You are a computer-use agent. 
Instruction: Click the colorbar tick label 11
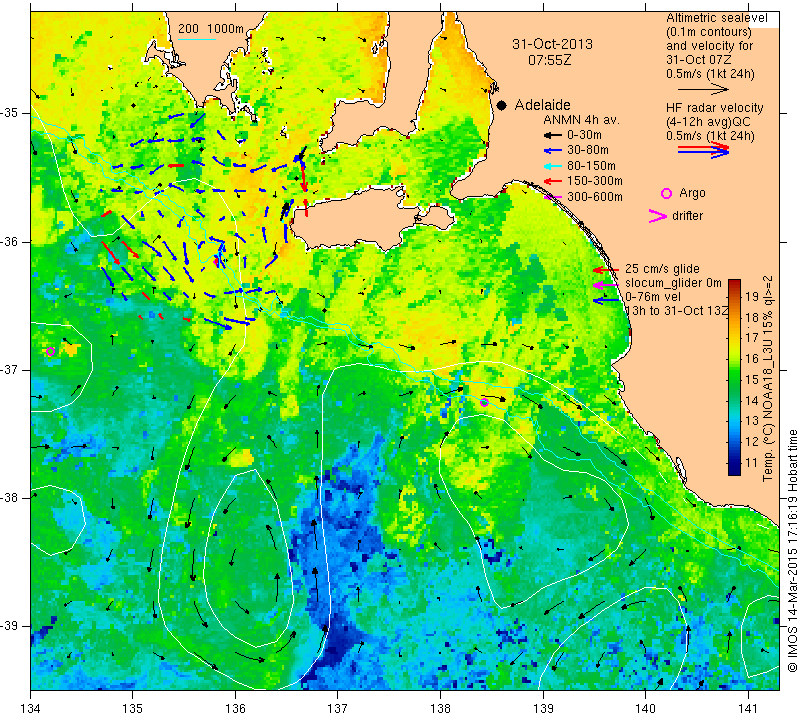[x=753, y=463]
